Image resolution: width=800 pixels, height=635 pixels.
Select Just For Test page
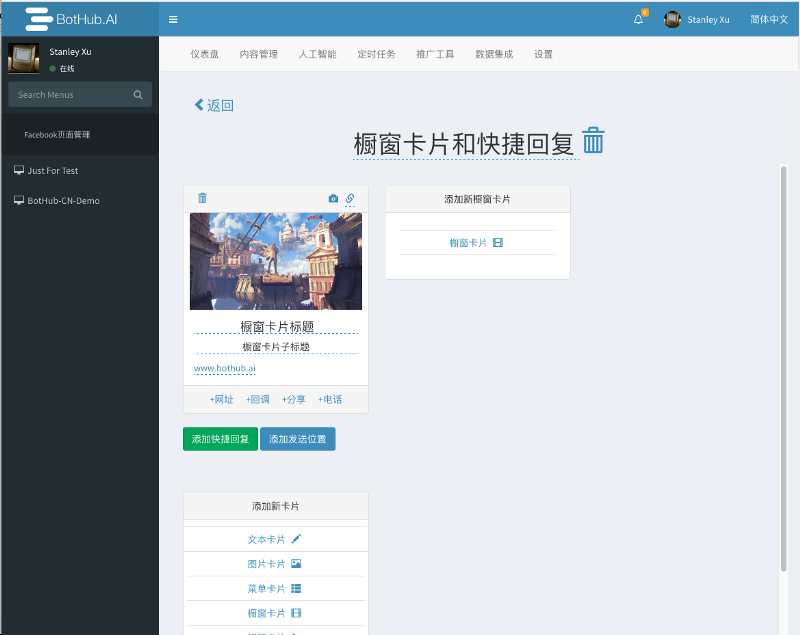click(x=53, y=170)
